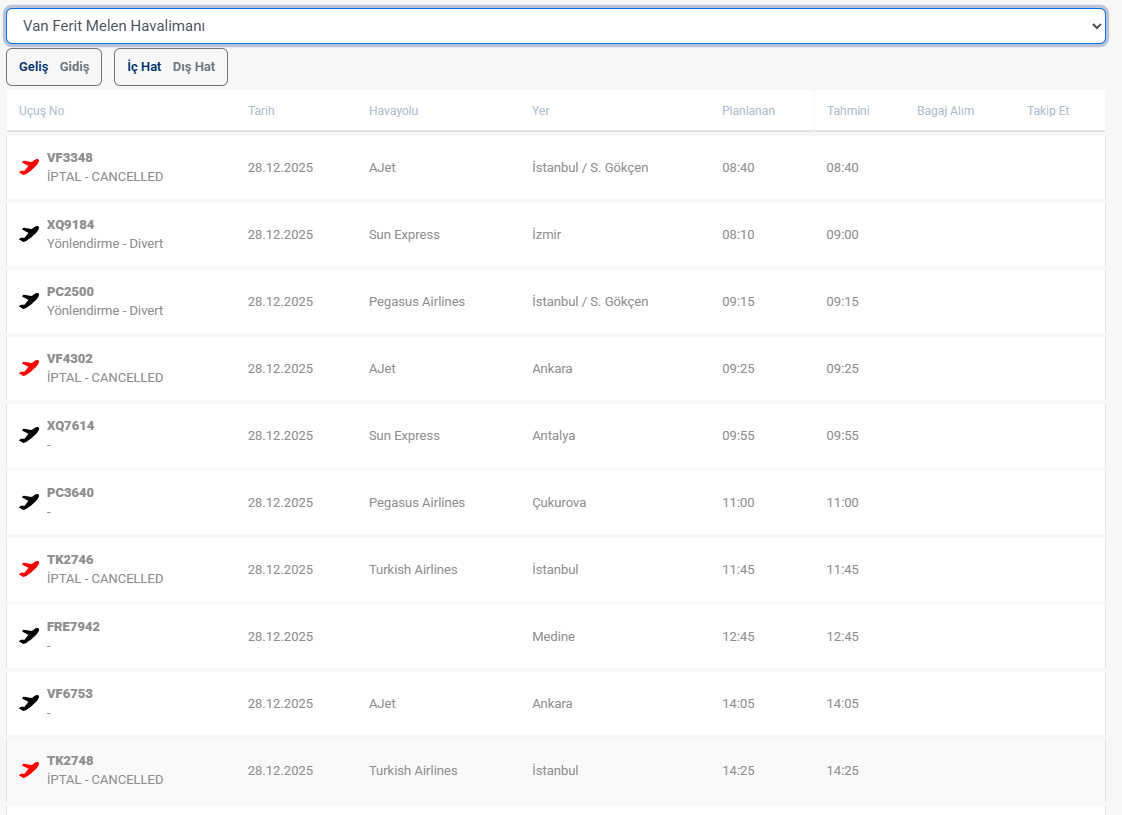Screen dimensions: 1122x815
Task: Click the Uçuş No column header
Action: point(41,111)
